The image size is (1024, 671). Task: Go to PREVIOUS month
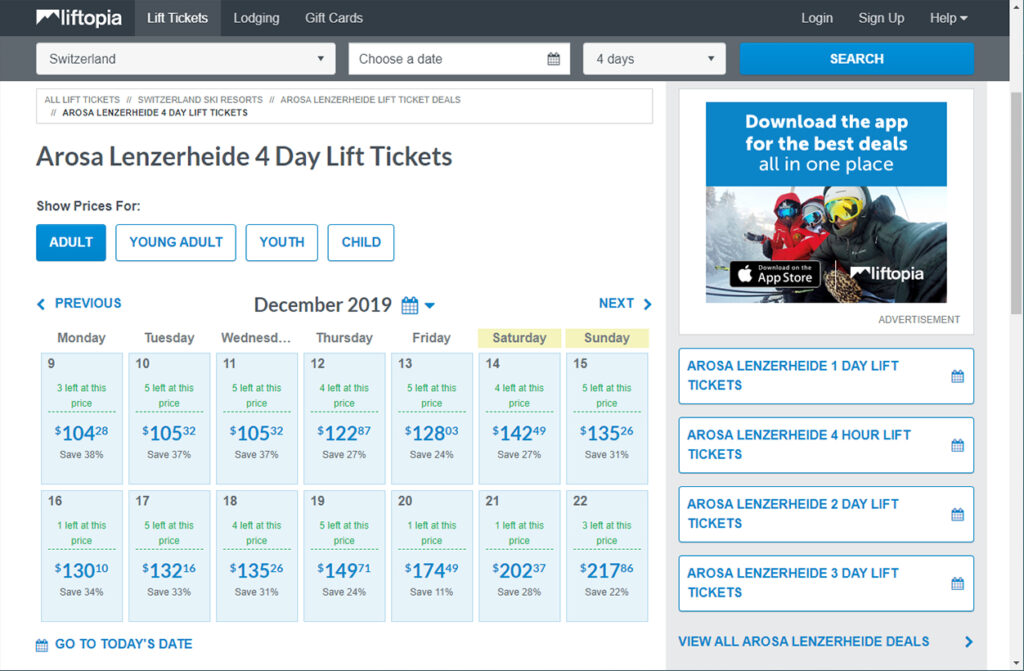(88, 303)
